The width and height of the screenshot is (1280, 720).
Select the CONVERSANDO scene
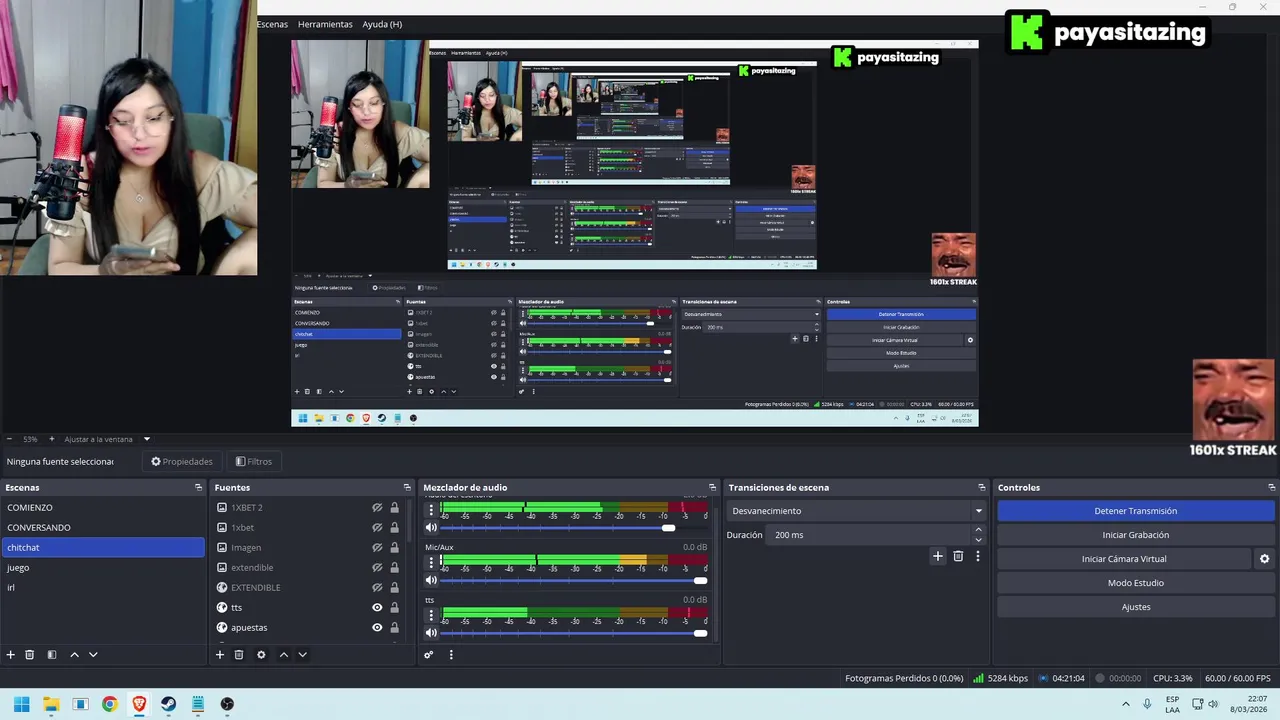103,528
